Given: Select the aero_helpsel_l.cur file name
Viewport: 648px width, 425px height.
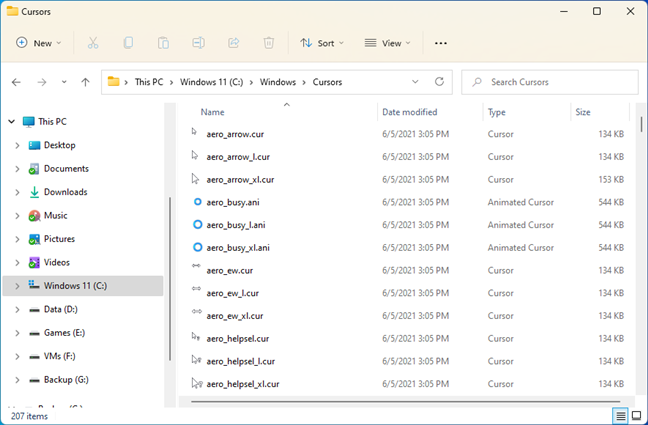Looking at the screenshot, I should [241, 362].
